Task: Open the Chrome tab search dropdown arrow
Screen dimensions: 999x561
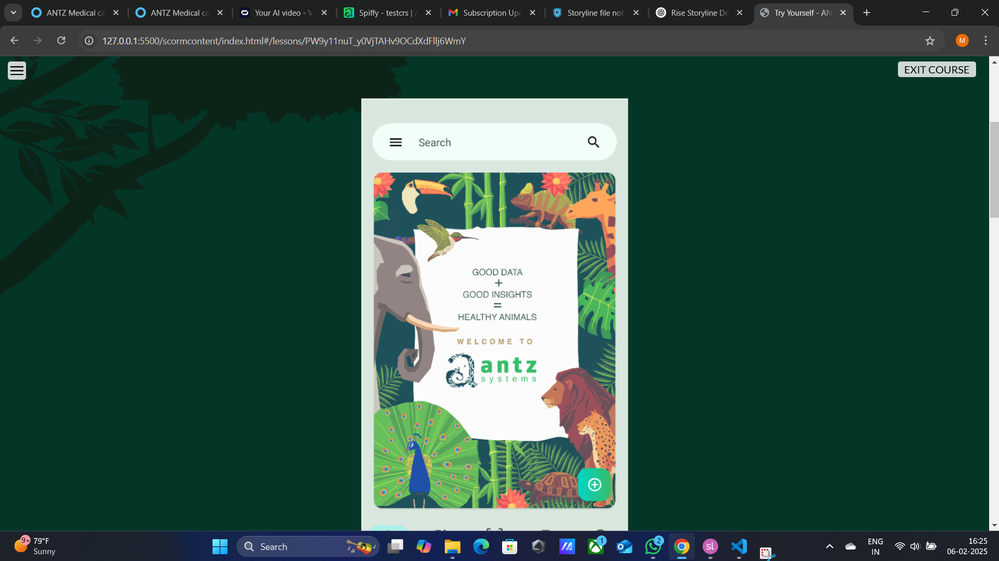Action: (13, 13)
